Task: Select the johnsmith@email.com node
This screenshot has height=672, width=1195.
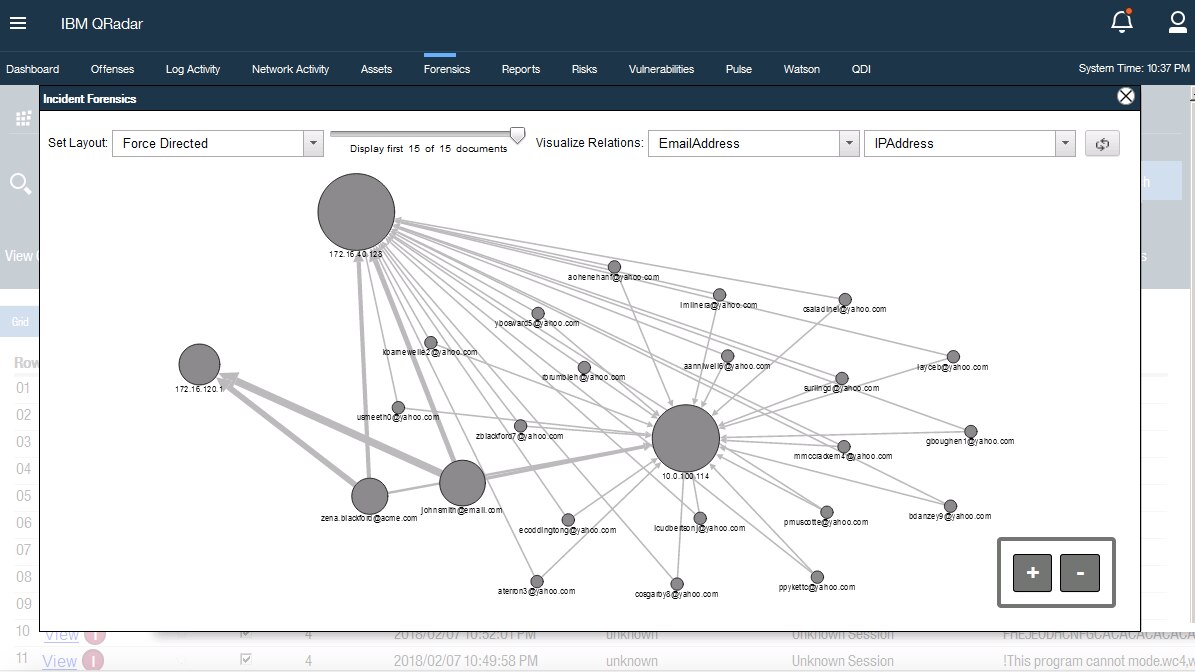Action: click(x=463, y=483)
